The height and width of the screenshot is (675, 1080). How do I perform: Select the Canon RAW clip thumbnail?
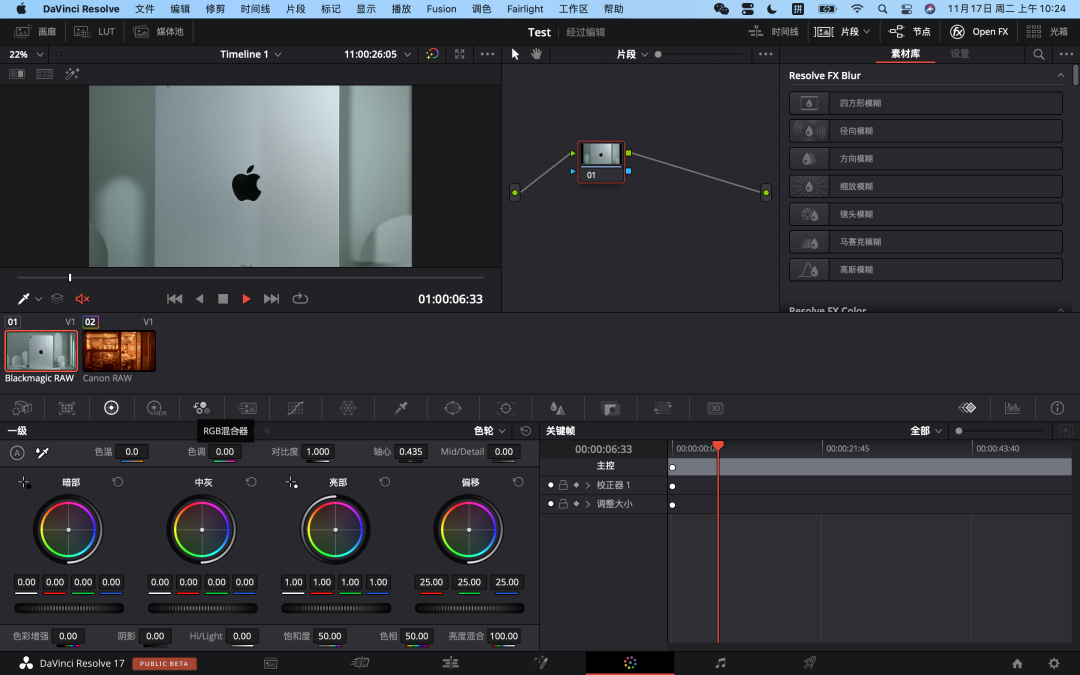coord(119,352)
